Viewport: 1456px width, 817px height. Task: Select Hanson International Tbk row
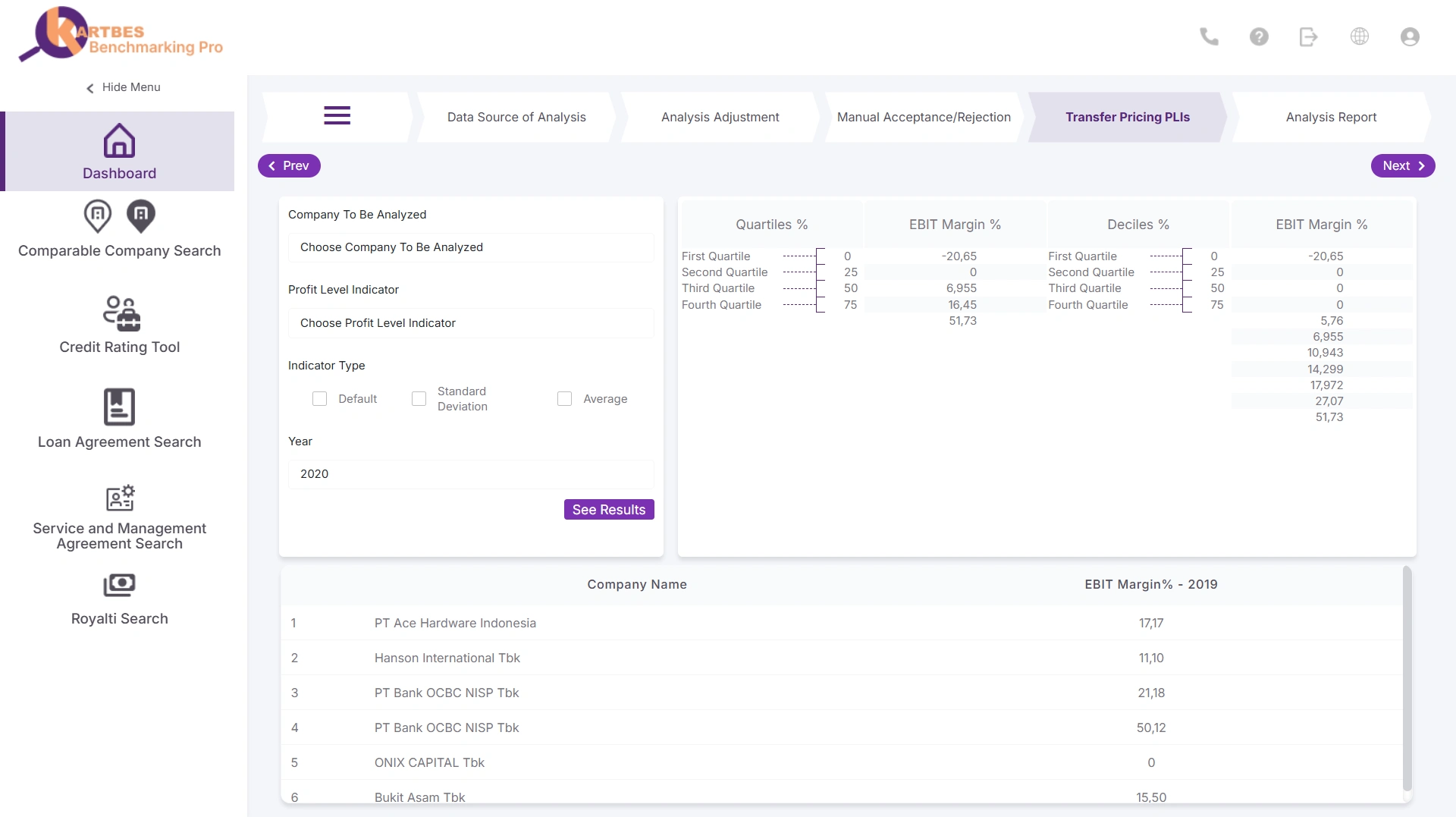pos(840,658)
